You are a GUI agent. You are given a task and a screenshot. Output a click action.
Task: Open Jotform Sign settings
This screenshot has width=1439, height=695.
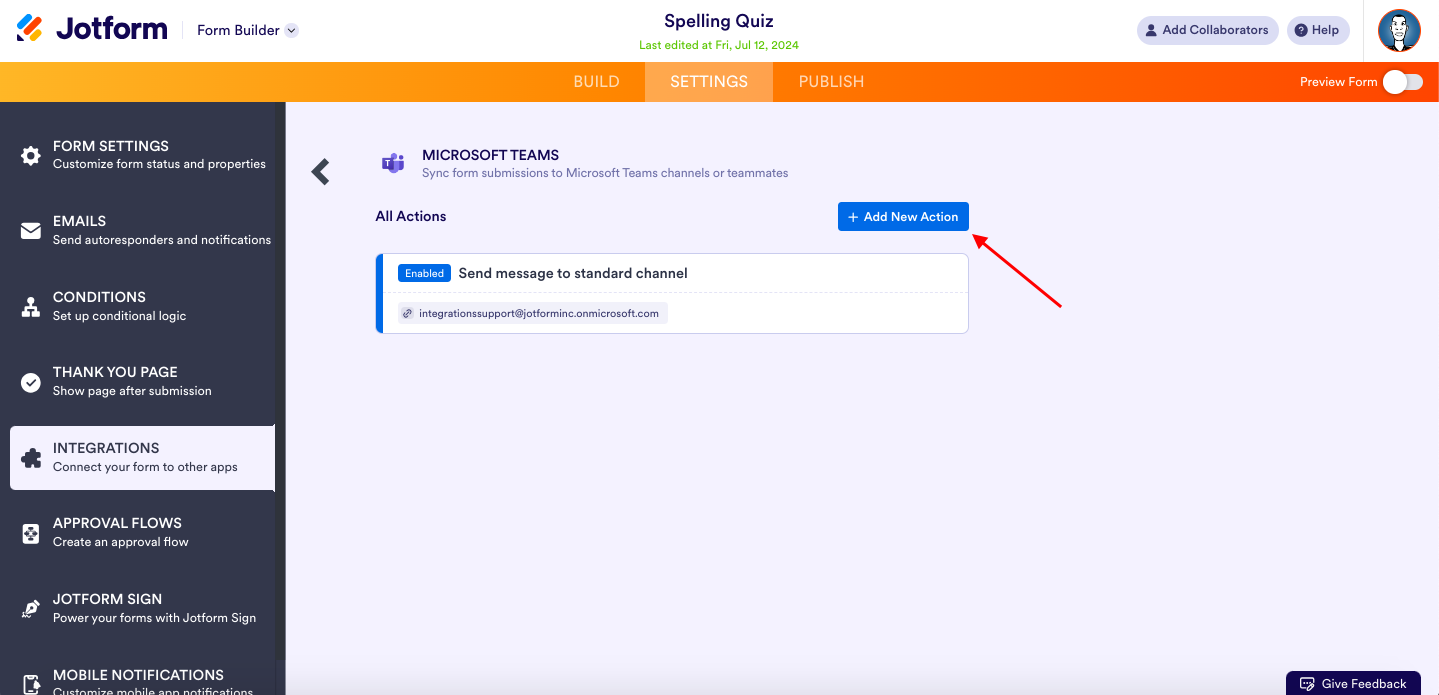pyautogui.click(x=142, y=609)
